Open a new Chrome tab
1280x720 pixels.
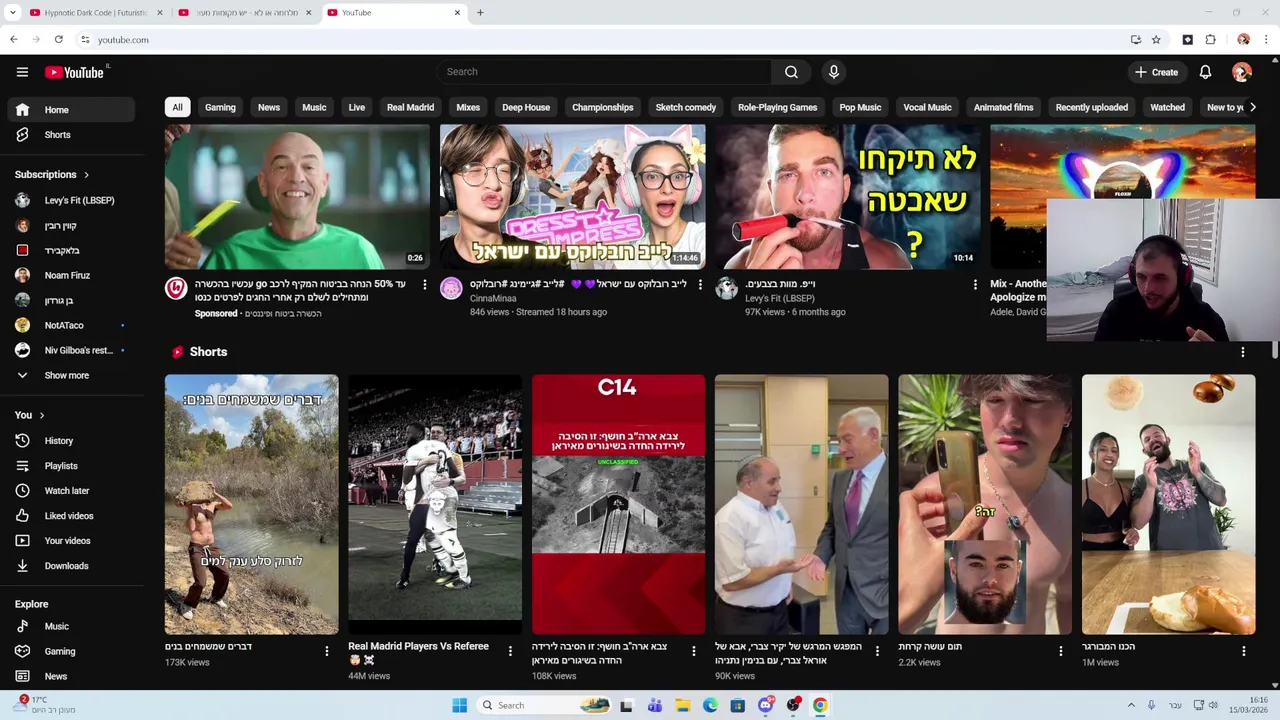click(x=480, y=13)
